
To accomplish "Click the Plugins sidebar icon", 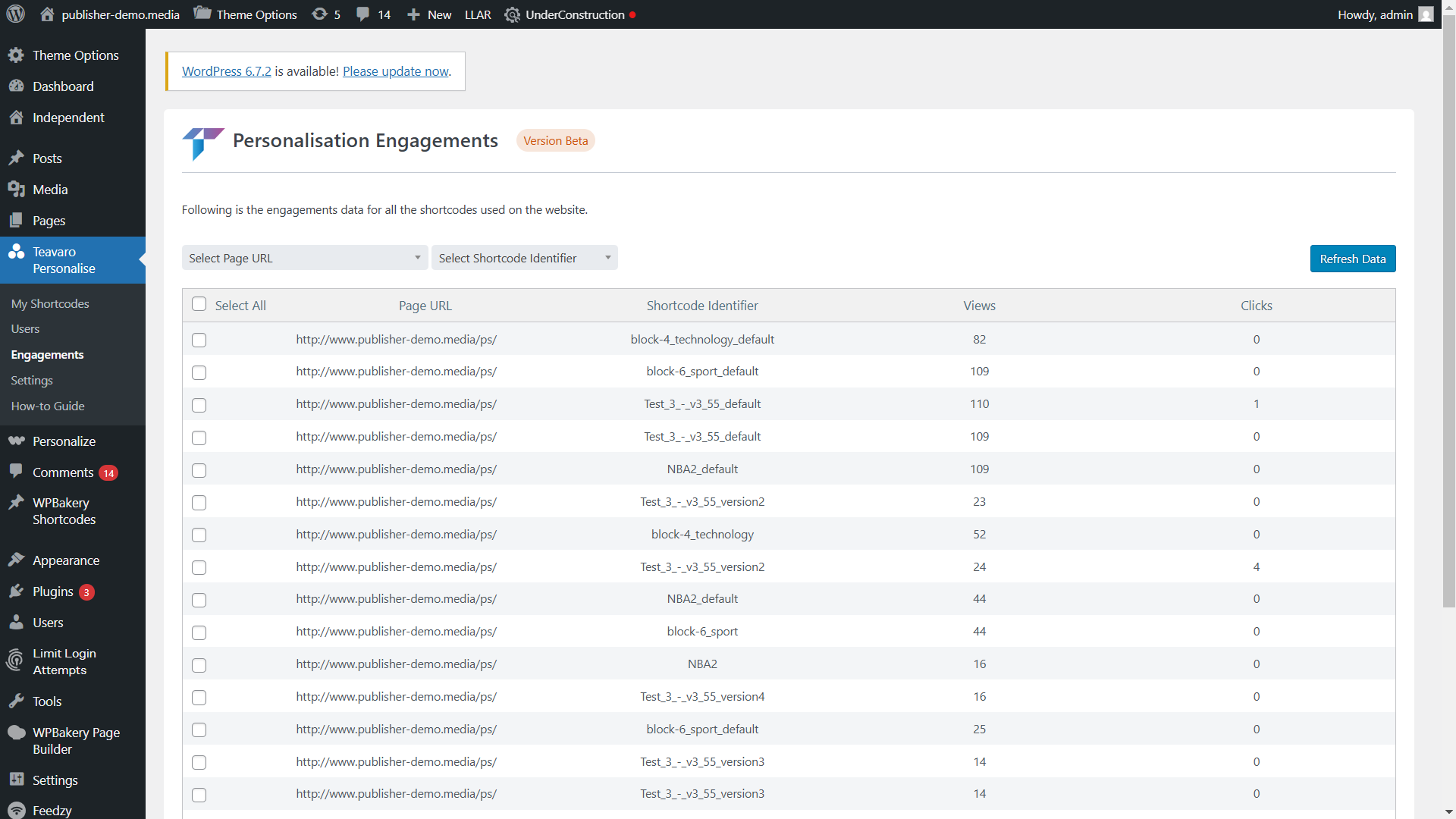I will [x=16, y=591].
